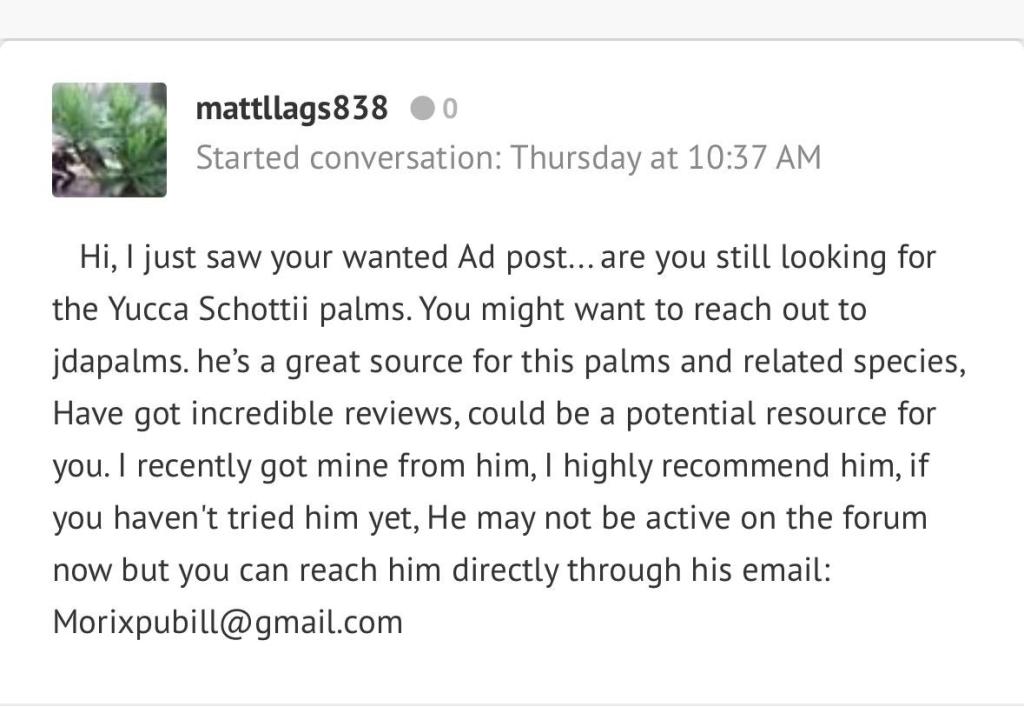Click the phrase still looking for

click(x=825, y=257)
